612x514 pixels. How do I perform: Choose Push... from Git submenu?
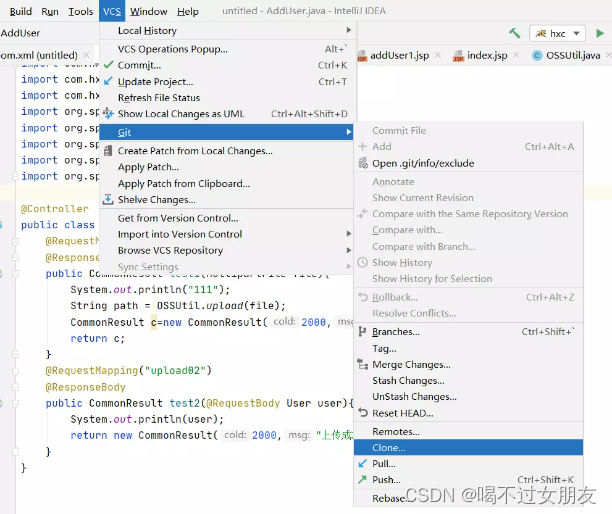tap(468, 479)
